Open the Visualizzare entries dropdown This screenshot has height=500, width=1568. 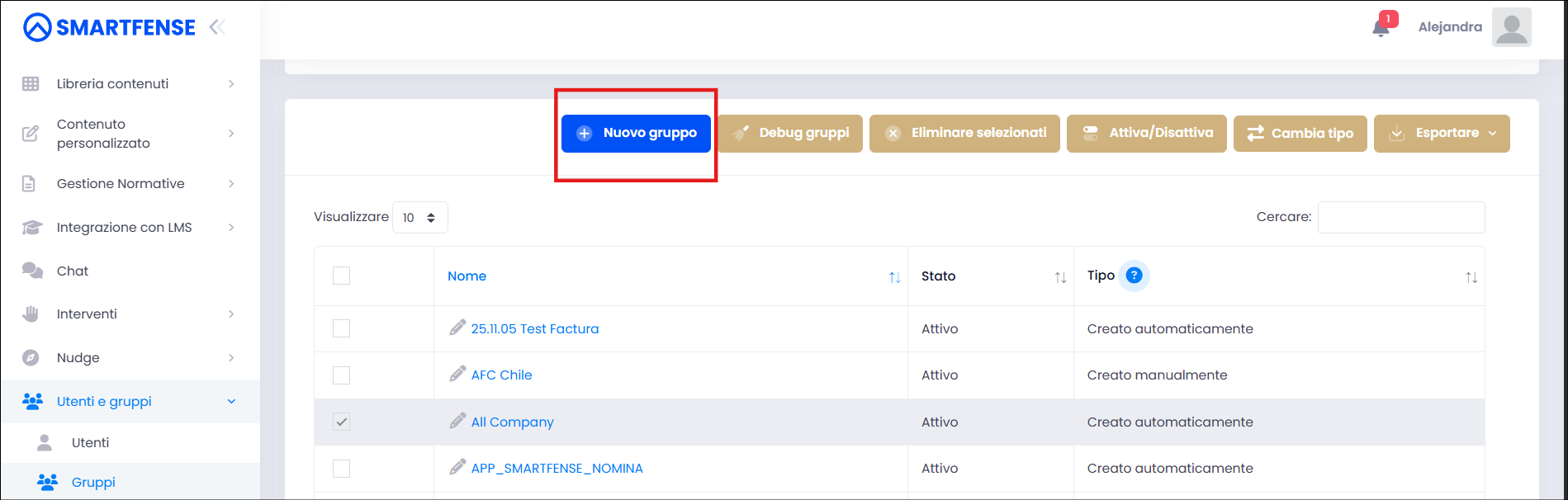pos(419,218)
